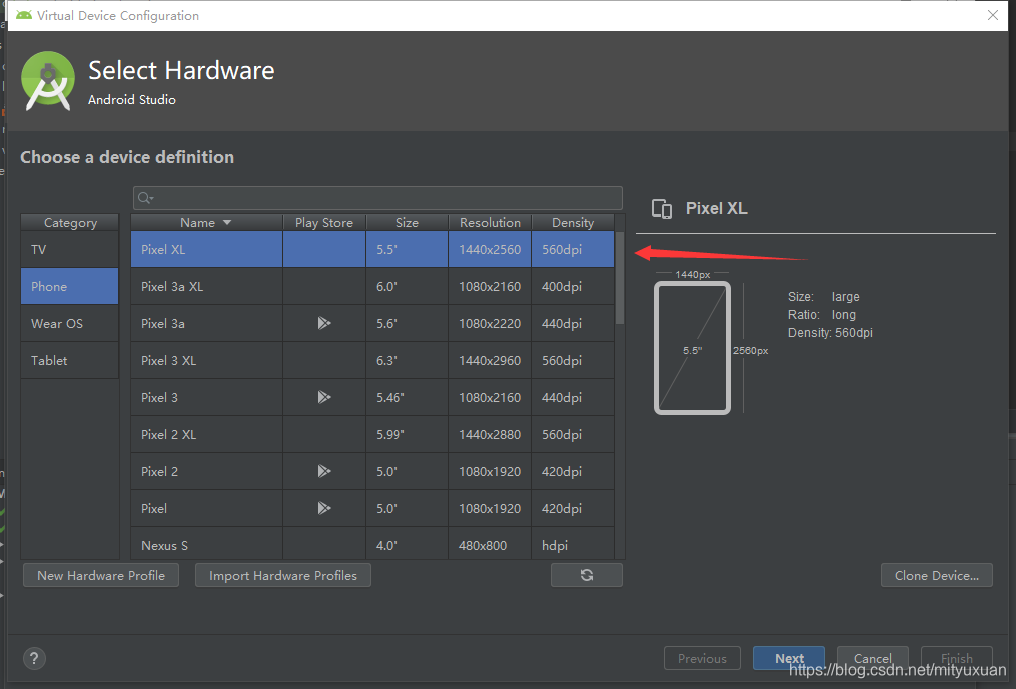
Task: Close the Virtual Device Configuration dialog
Action: (x=993, y=15)
